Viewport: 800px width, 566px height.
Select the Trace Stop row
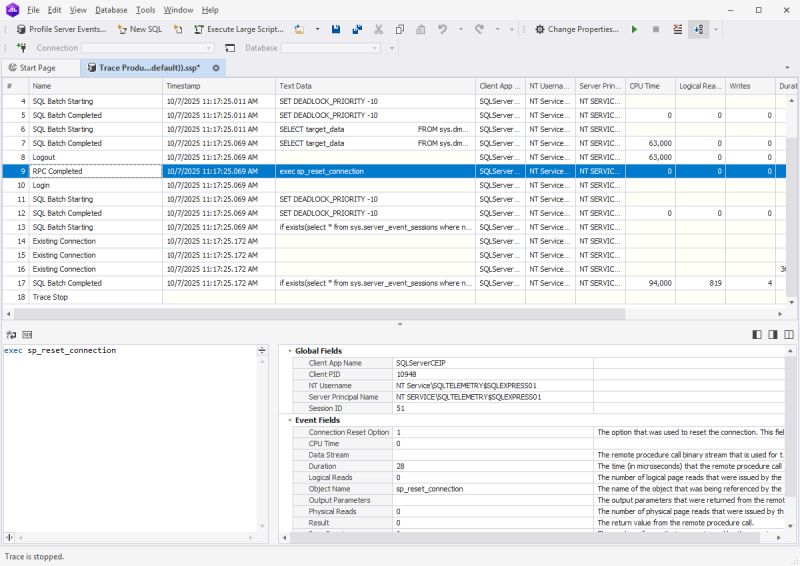(394, 297)
